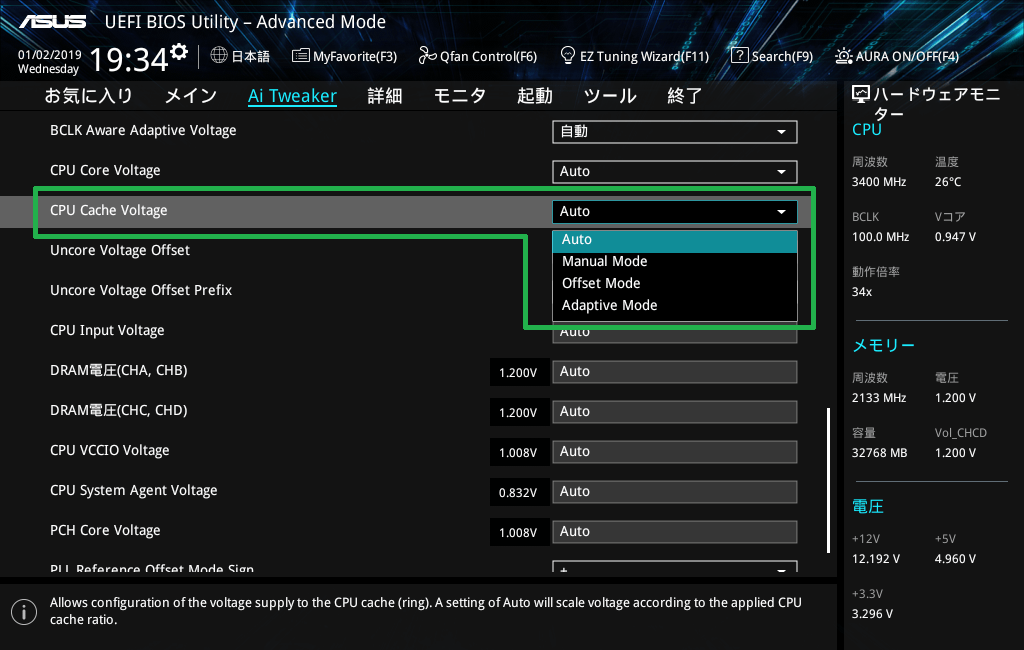Image resolution: width=1024 pixels, height=650 pixels.
Task: Collapse the CPU Cache Voltage dropdown
Action: (675, 211)
